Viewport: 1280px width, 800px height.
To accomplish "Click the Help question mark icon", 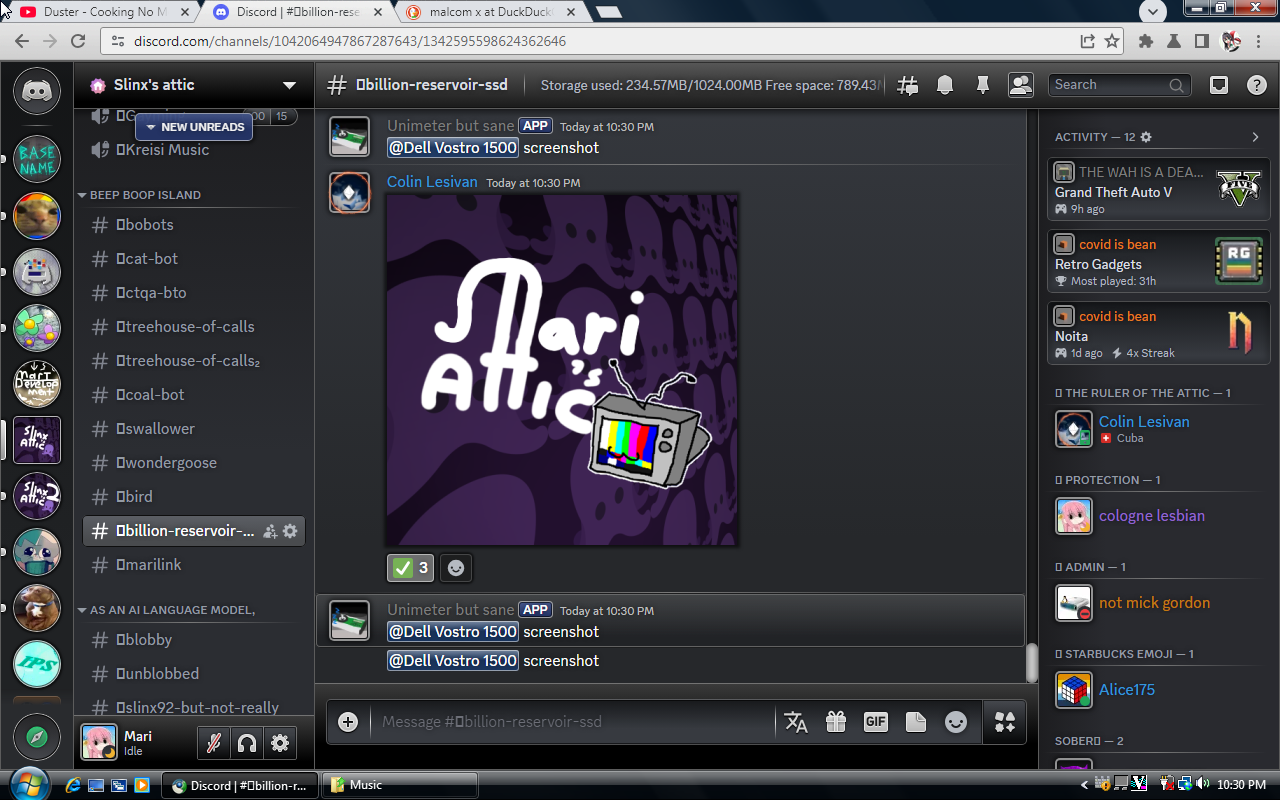I will (x=1257, y=85).
